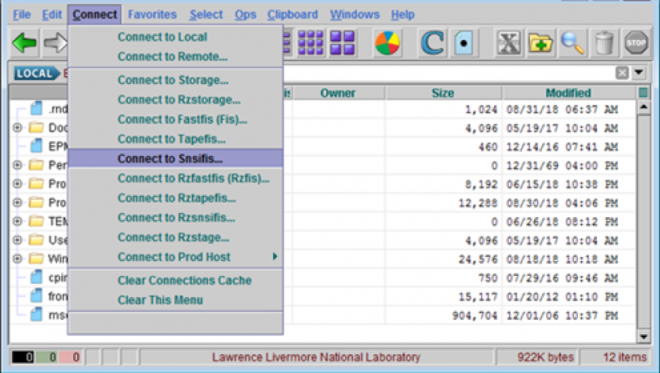Select the .rnd file icon
Viewport: 660px width, 373px height.
37,109
